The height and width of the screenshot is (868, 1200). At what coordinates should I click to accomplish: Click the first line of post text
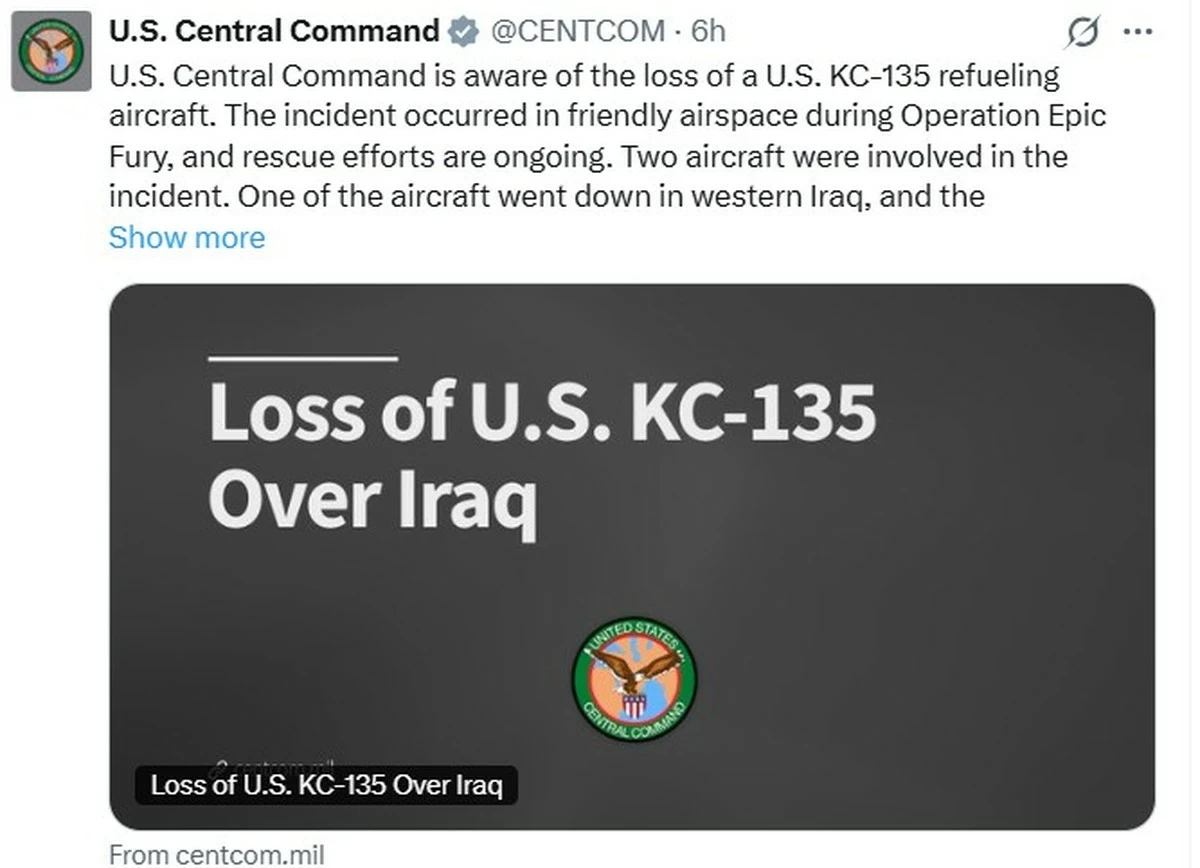584,75
